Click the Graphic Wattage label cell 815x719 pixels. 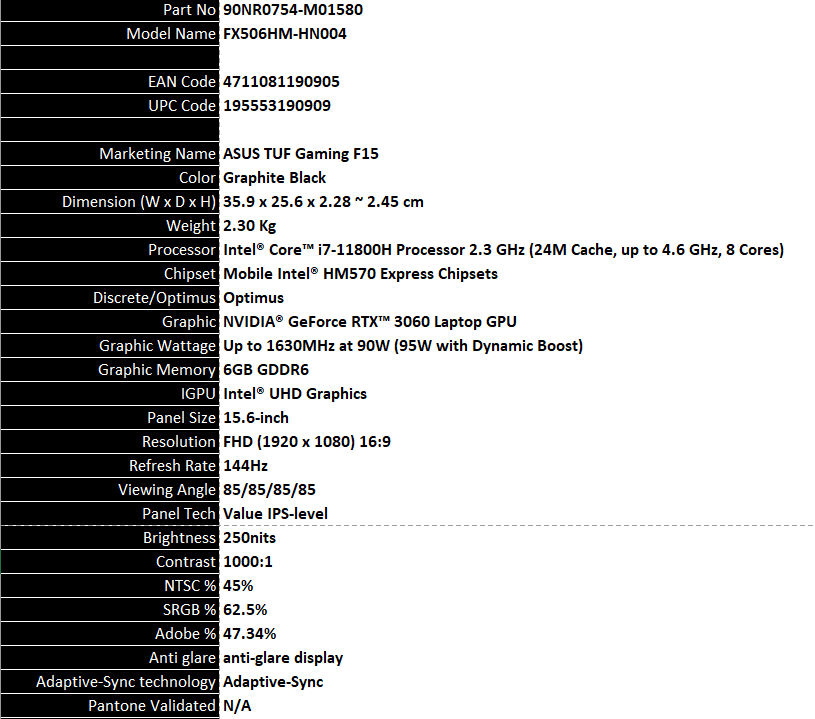pos(157,346)
